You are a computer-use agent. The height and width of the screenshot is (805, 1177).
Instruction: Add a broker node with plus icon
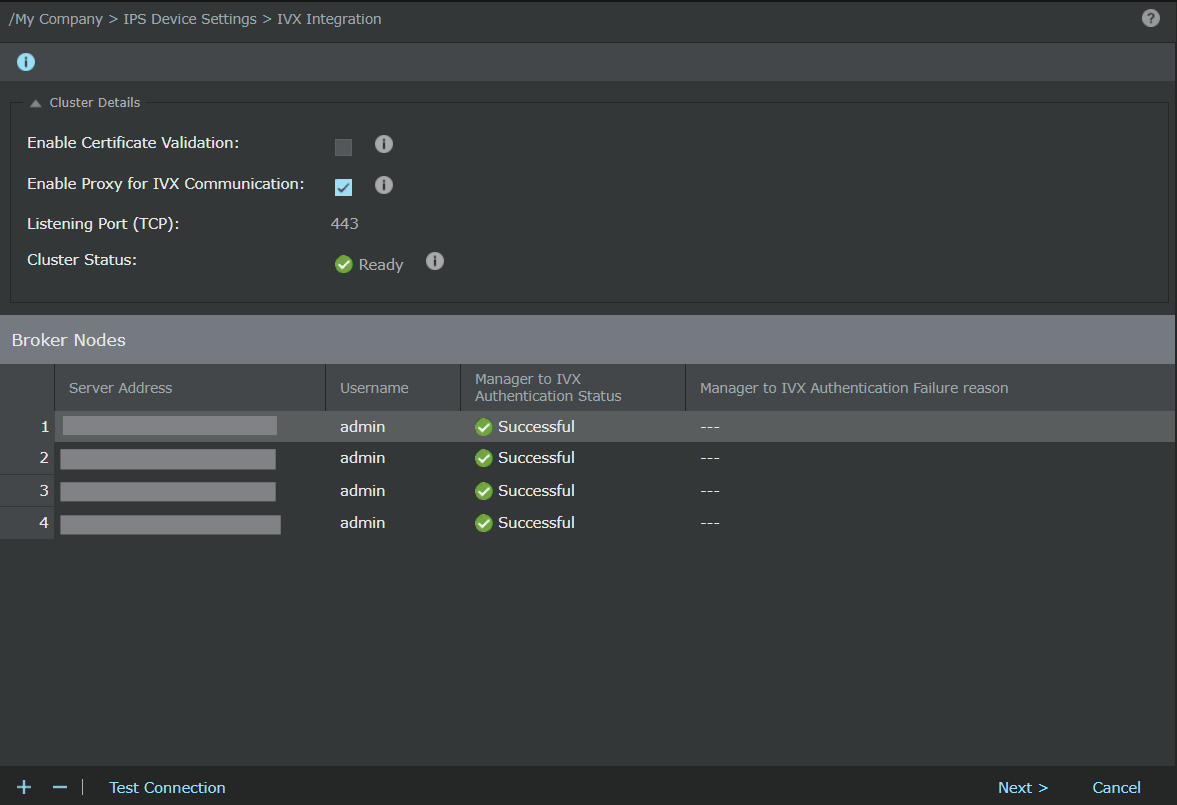[x=24, y=787]
